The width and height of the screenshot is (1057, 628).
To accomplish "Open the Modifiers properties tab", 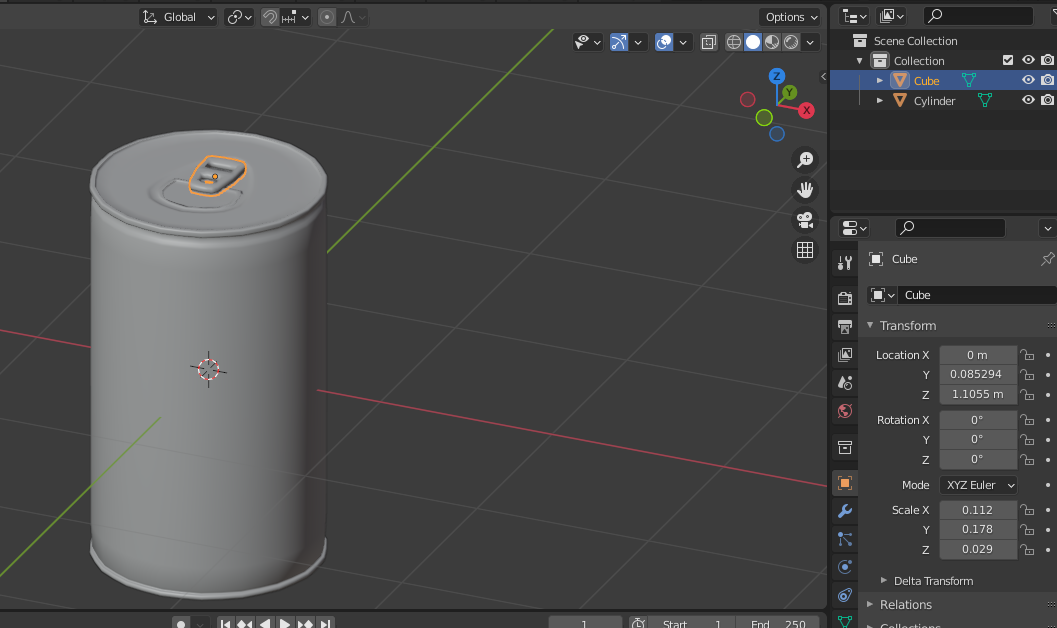I will tap(845, 511).
